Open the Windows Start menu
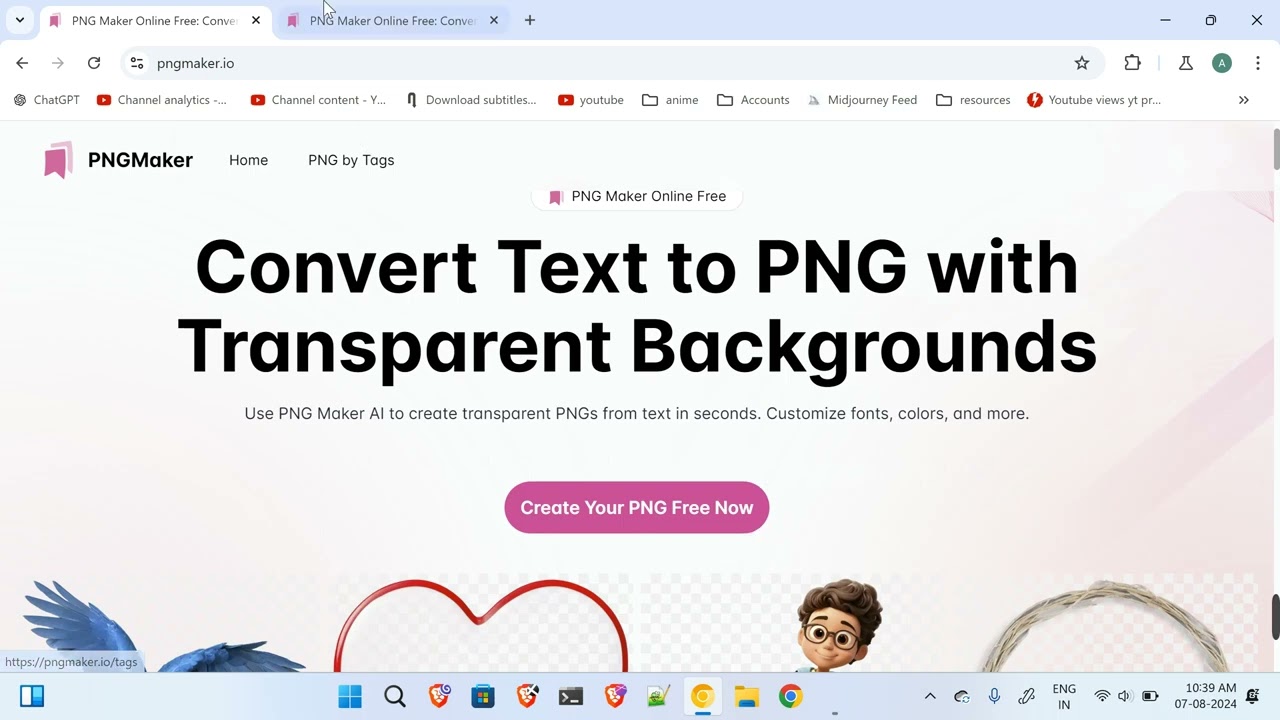Viewport: 1280px width, 720px height. pos(349,695)
